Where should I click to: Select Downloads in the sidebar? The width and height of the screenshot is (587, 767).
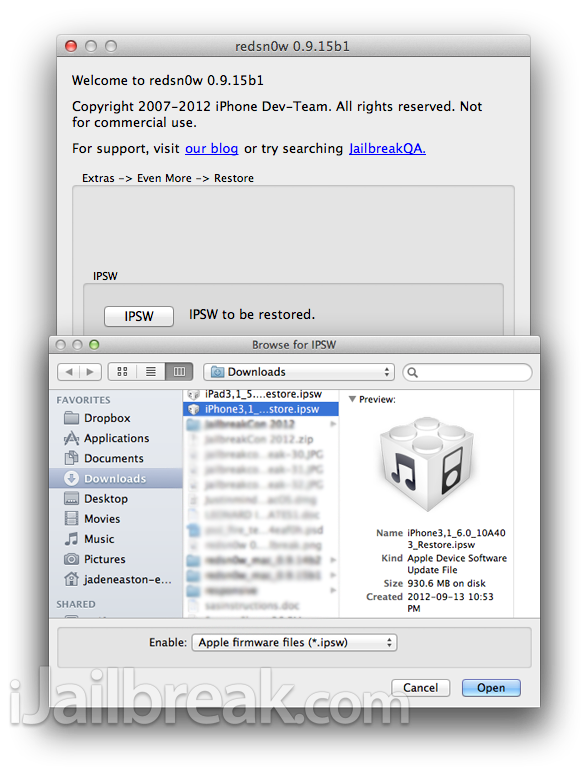point(115,478)
